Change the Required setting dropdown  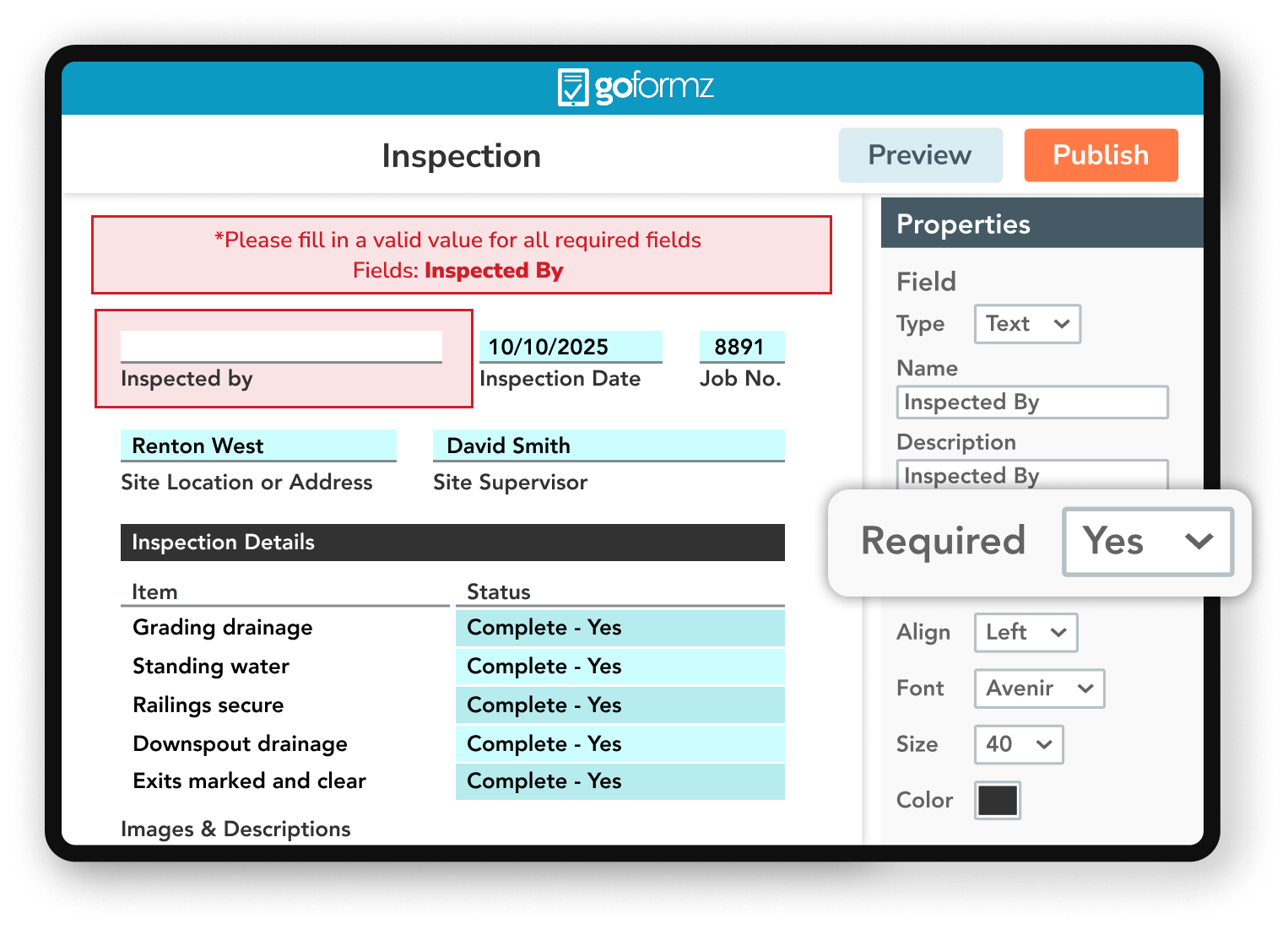click(x=1147, y=541)
